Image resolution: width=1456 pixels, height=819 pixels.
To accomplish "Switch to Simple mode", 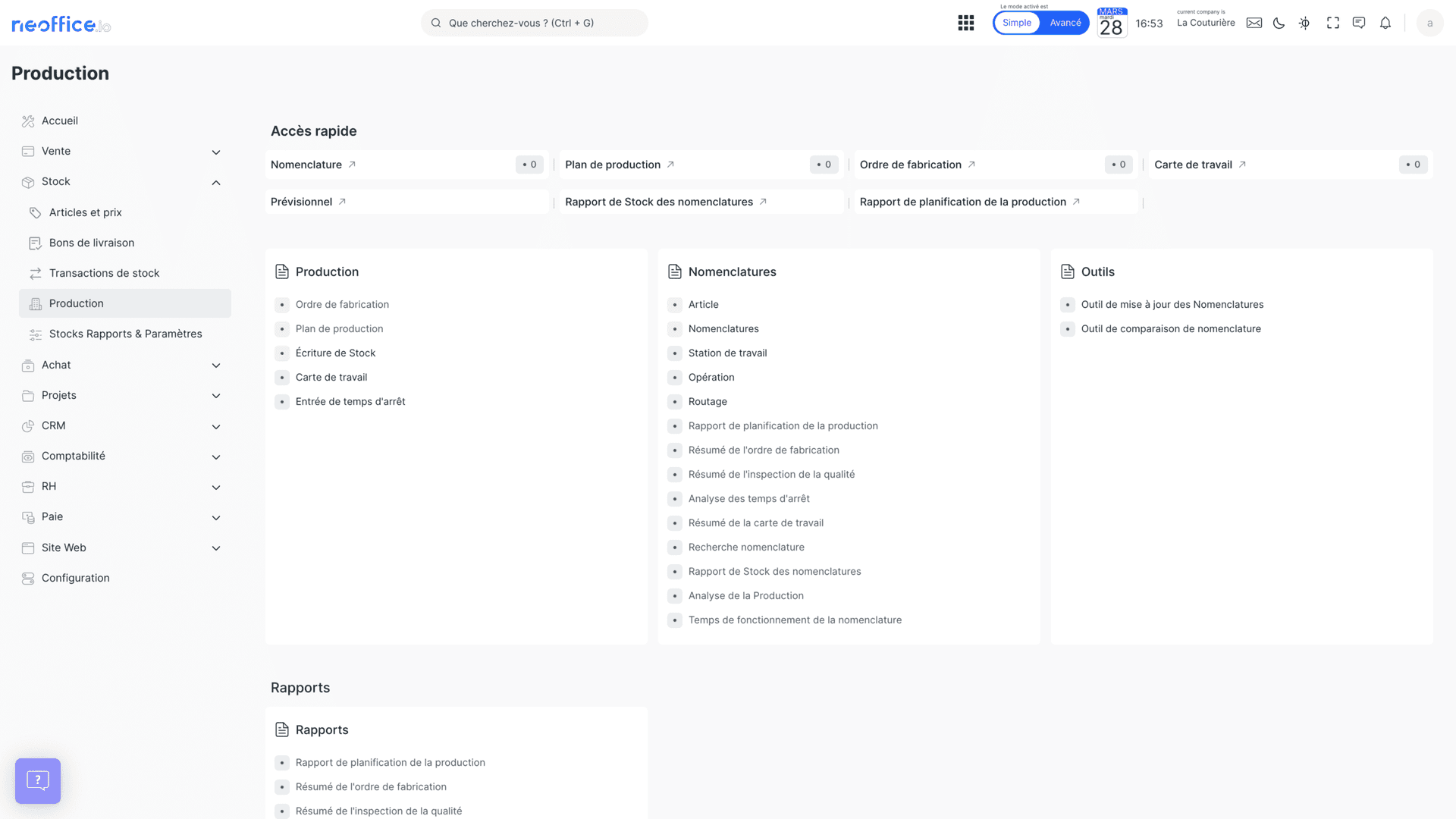I will coord(1016,23).
